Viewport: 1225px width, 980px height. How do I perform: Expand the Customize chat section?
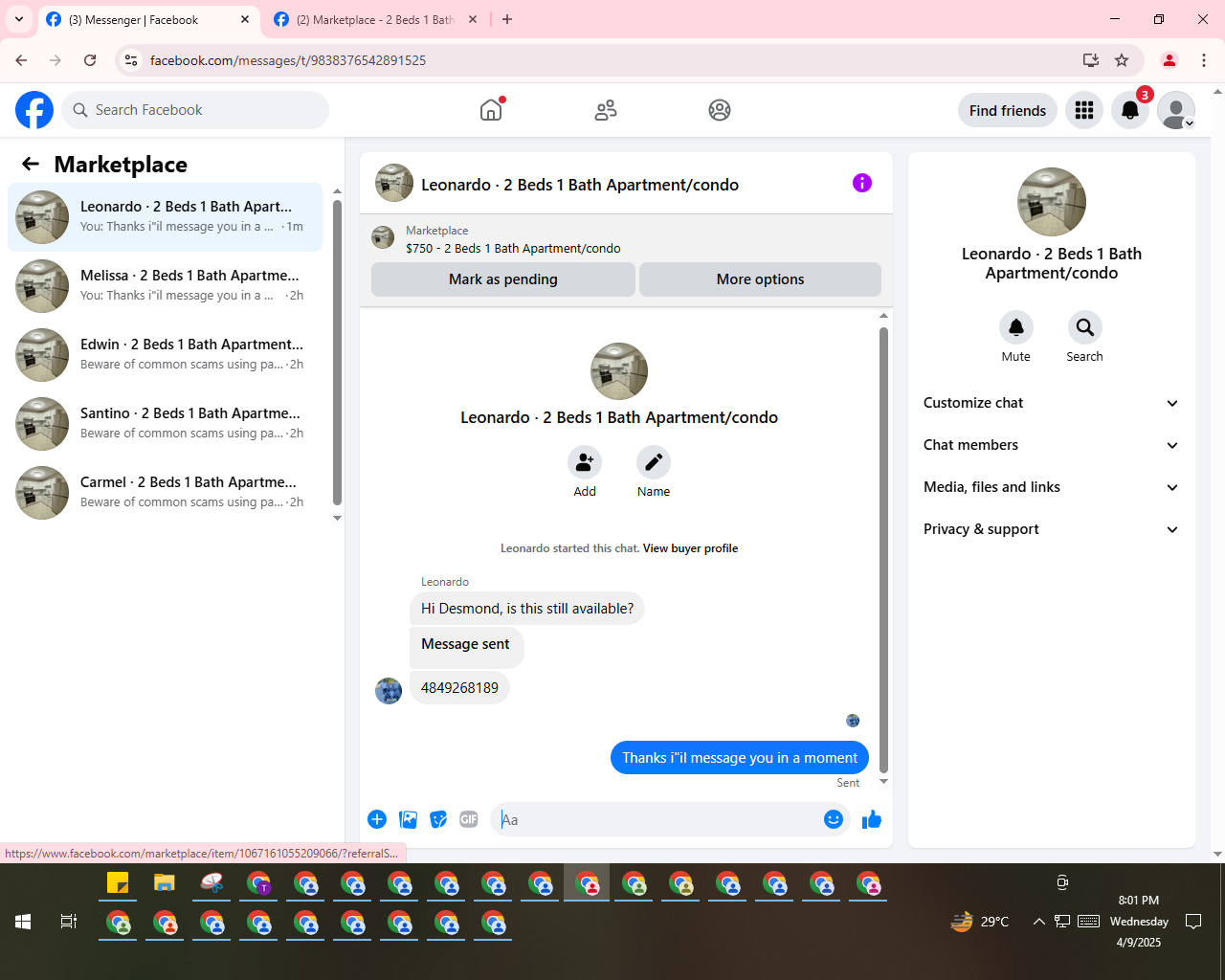click(1051, 403)
